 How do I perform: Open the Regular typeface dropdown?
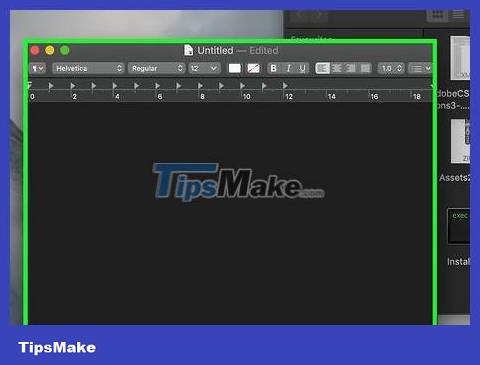click(x=156, y=68)
